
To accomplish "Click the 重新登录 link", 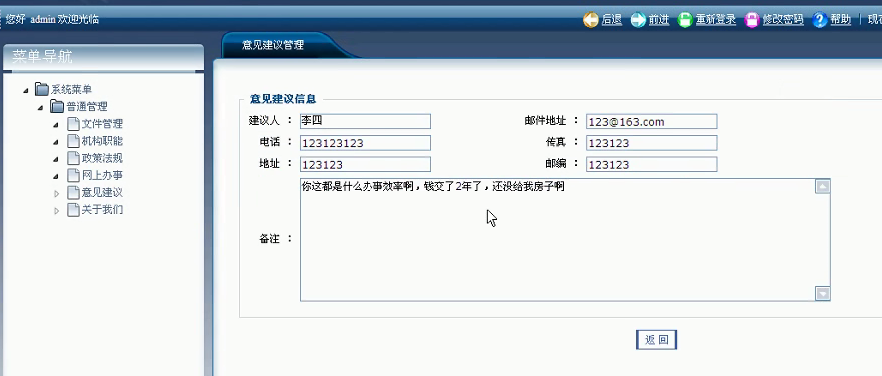I will [716, 20].
